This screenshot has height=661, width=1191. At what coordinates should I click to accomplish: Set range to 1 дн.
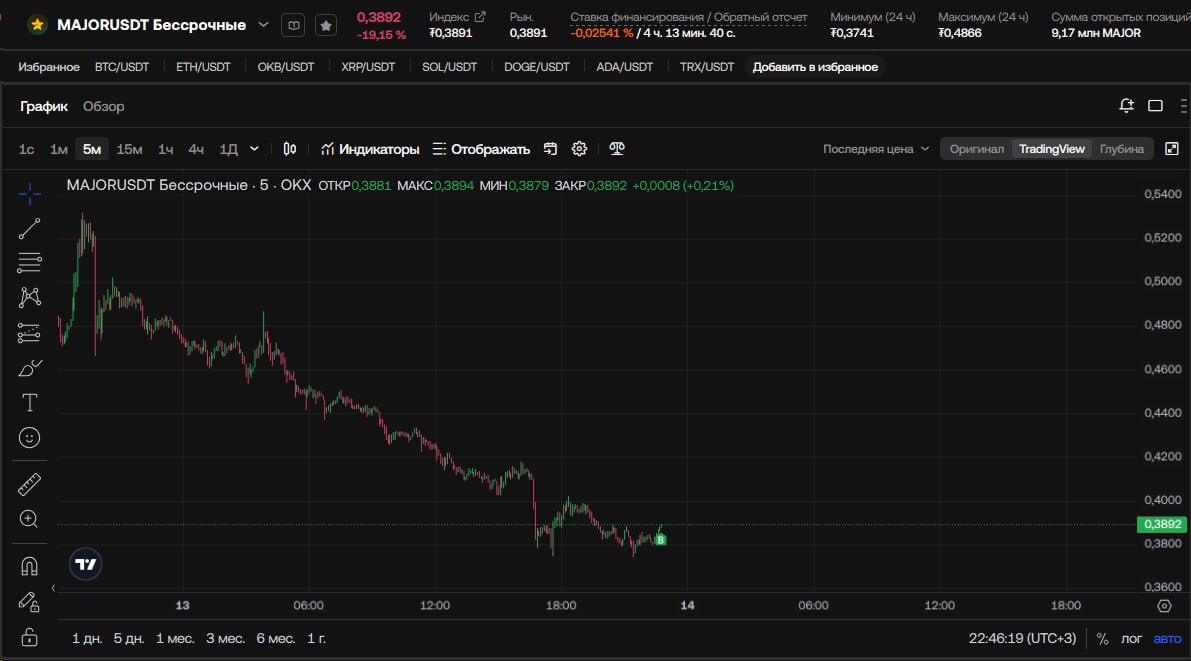[x=87, y=638]
